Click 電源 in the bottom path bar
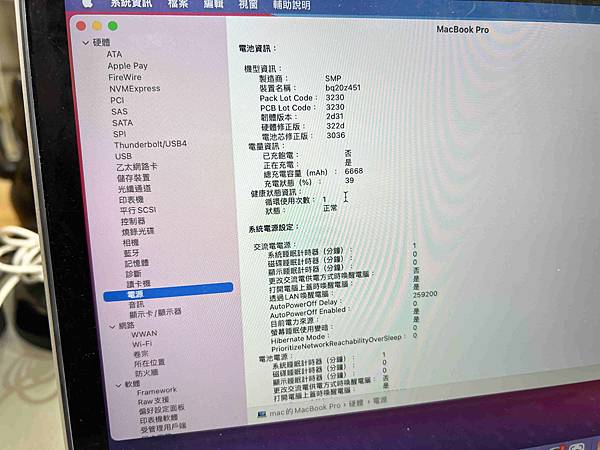Screen dimensions: 600x450 pyautogui.click(x=380, y=400)
